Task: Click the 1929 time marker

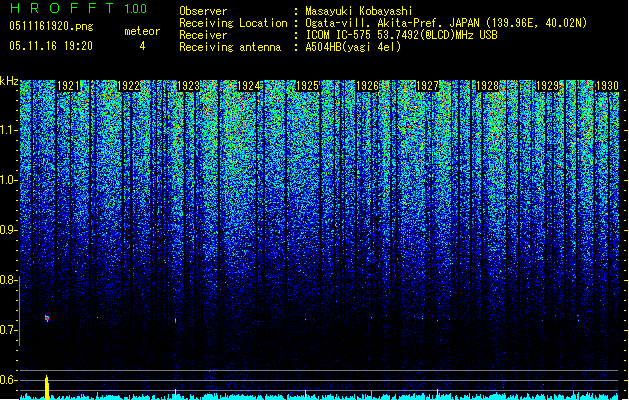Action: 548,86
